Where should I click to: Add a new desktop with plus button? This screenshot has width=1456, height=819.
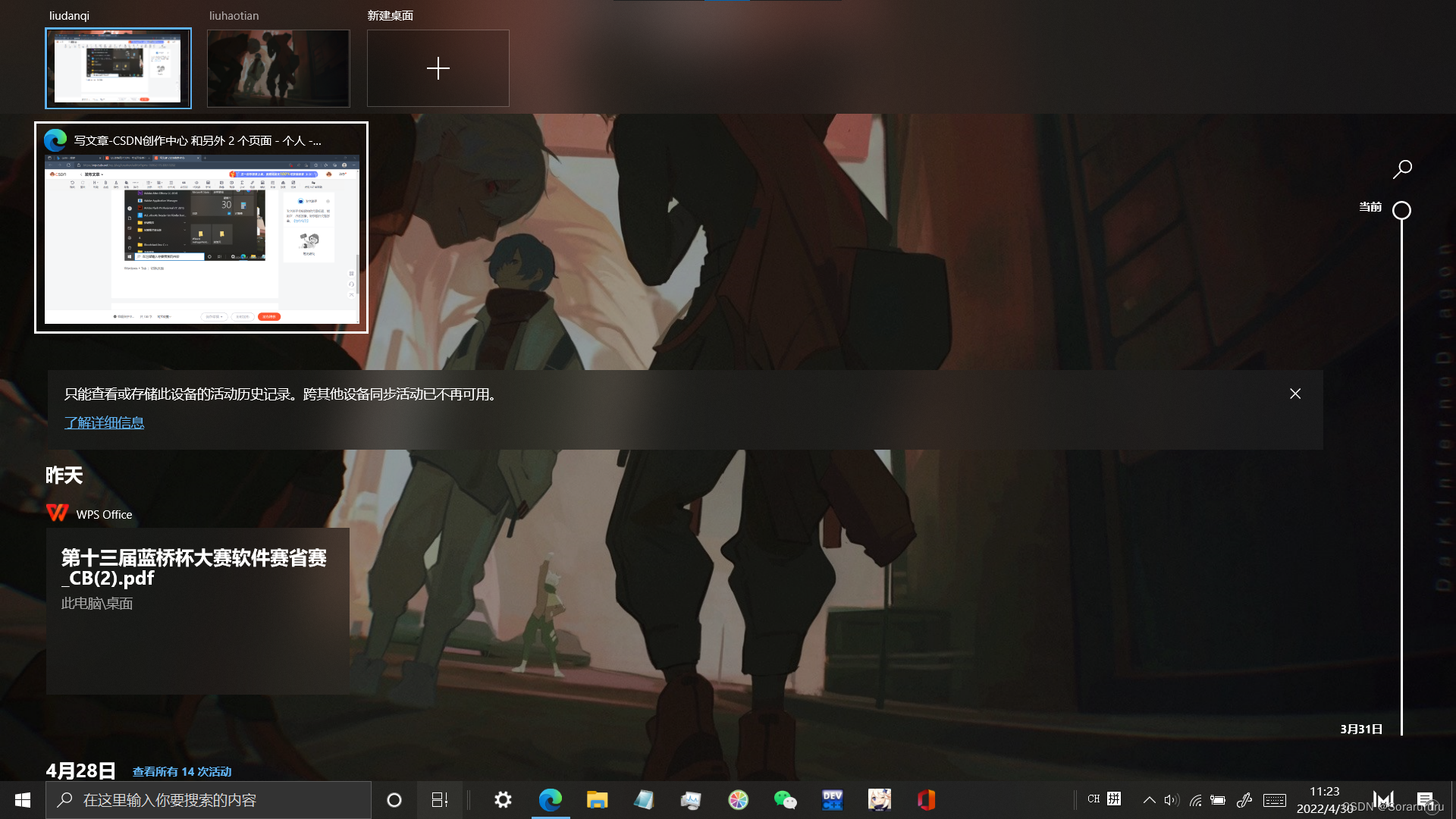[438, 68]
